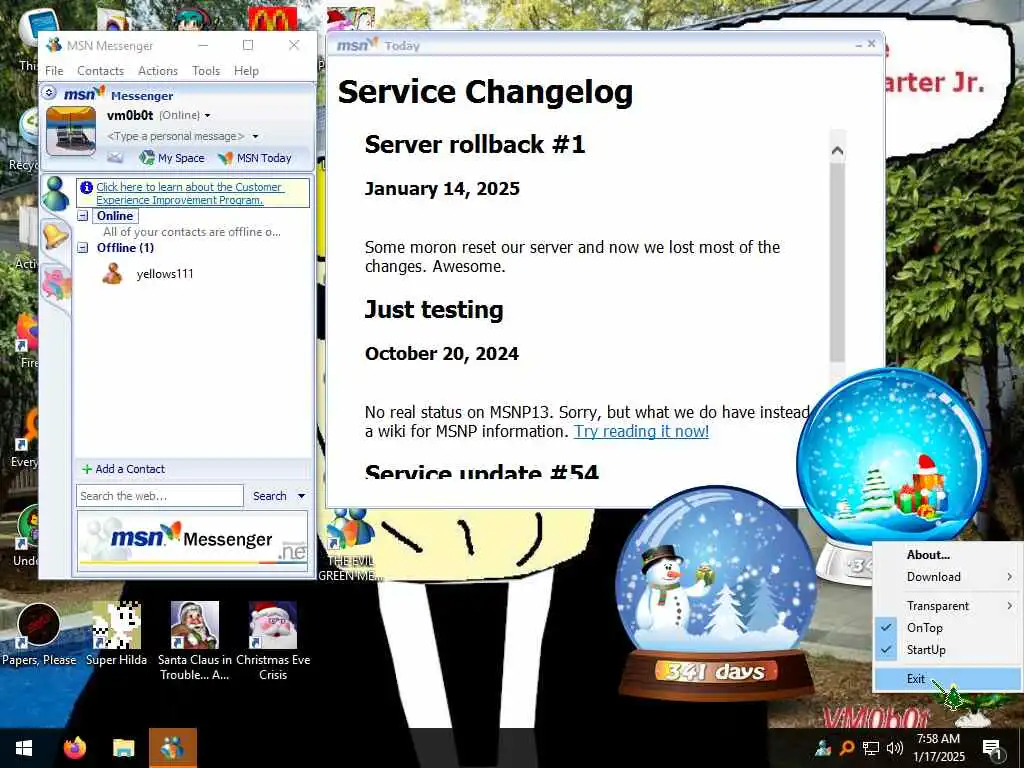Select the pink butterfly sidebar tab

tap(56, 284)
